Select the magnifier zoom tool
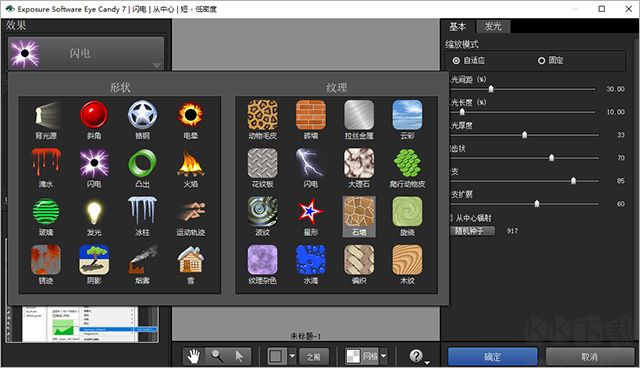640x368 pixels. point(217,356)
